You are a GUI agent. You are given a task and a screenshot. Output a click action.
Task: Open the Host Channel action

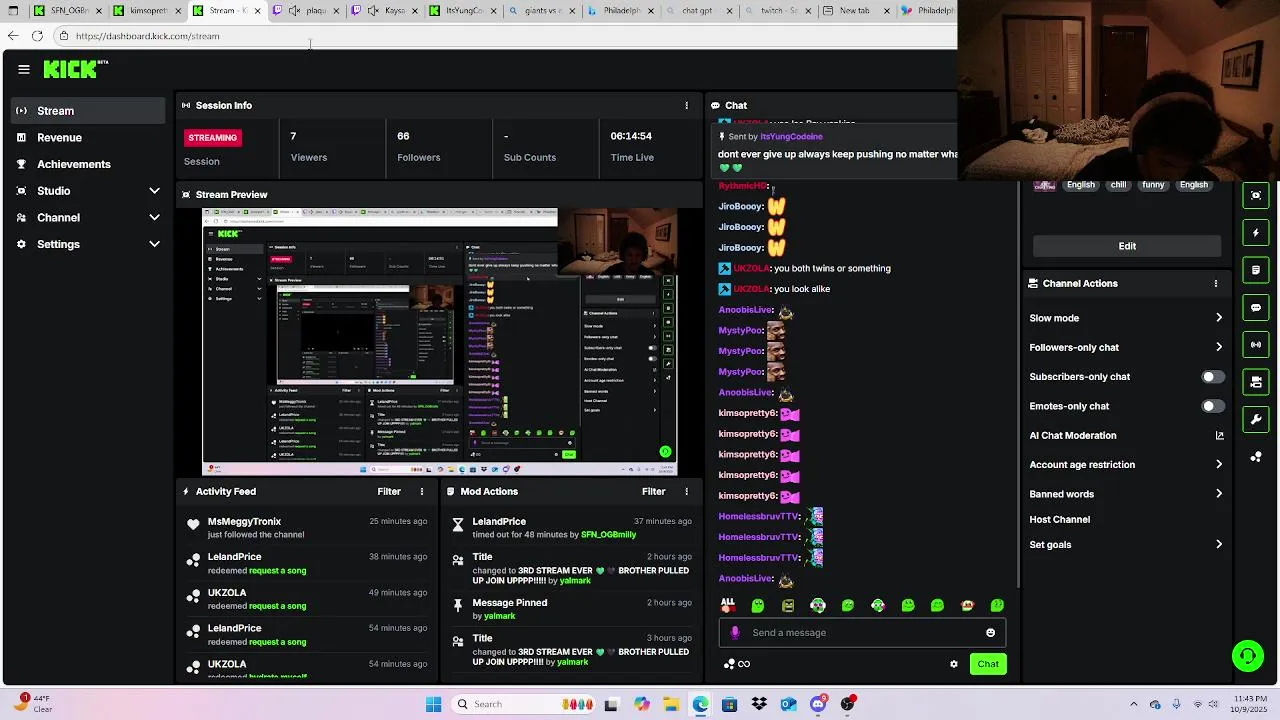tap(1060, 519)
